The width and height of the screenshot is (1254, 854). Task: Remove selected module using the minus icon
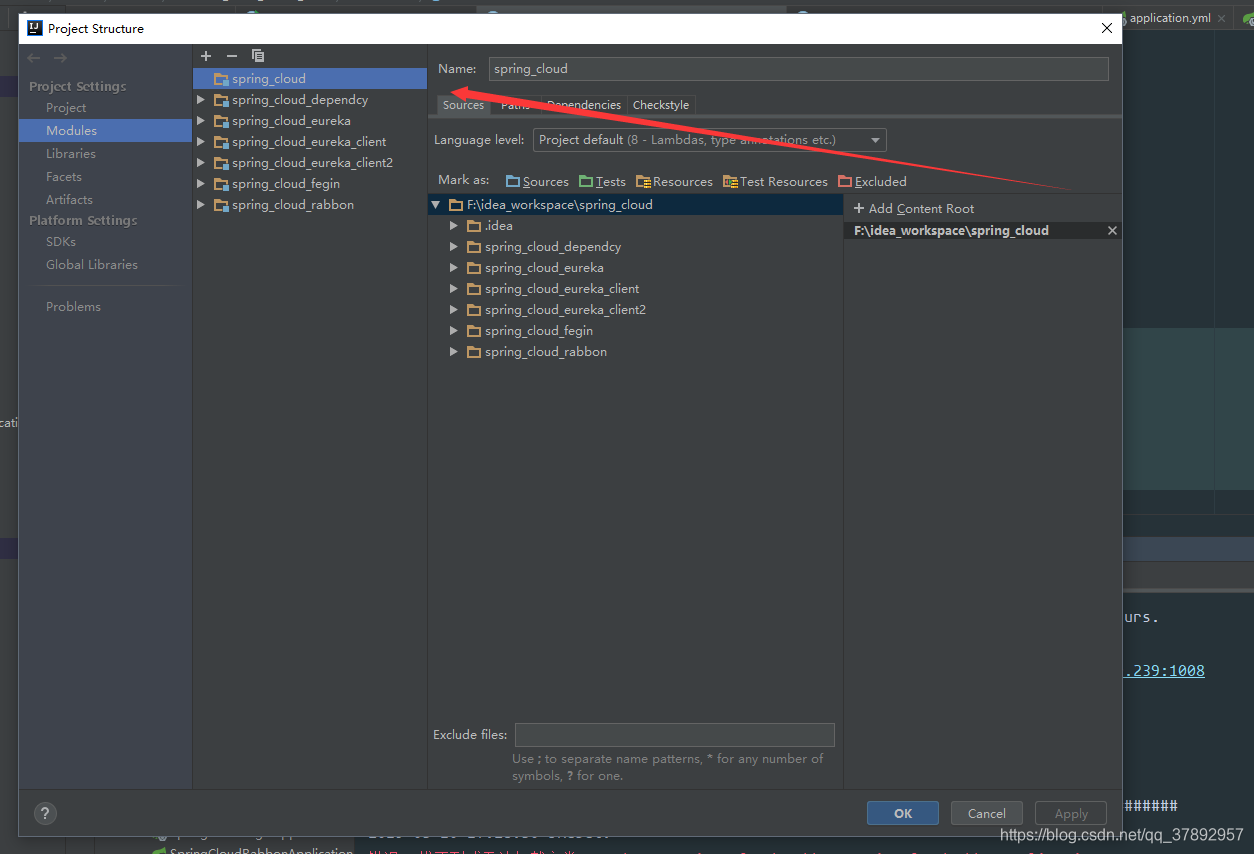coord(231,56)
